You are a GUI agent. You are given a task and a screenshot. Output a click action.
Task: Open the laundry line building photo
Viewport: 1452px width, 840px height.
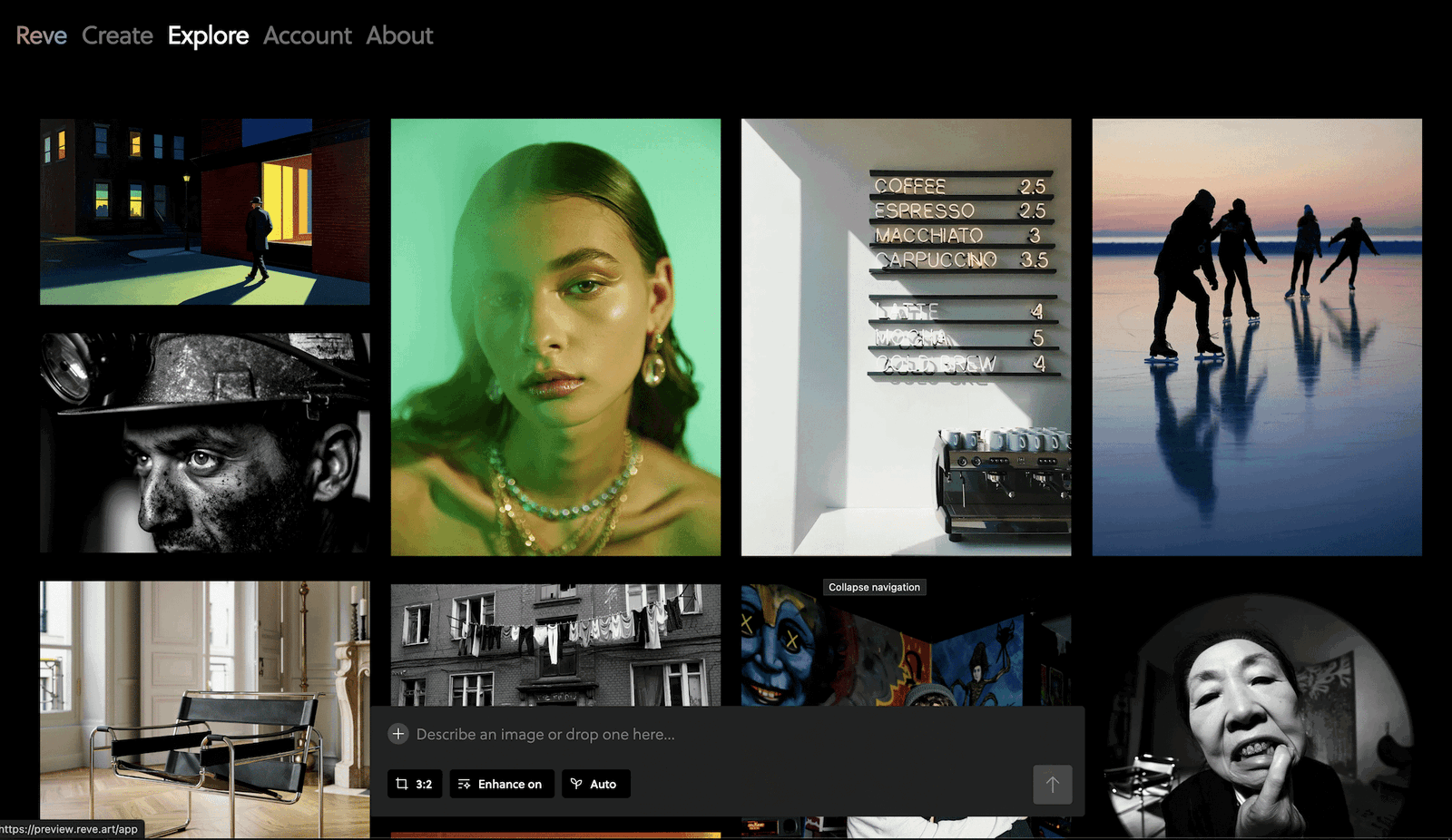pos(555,644)
